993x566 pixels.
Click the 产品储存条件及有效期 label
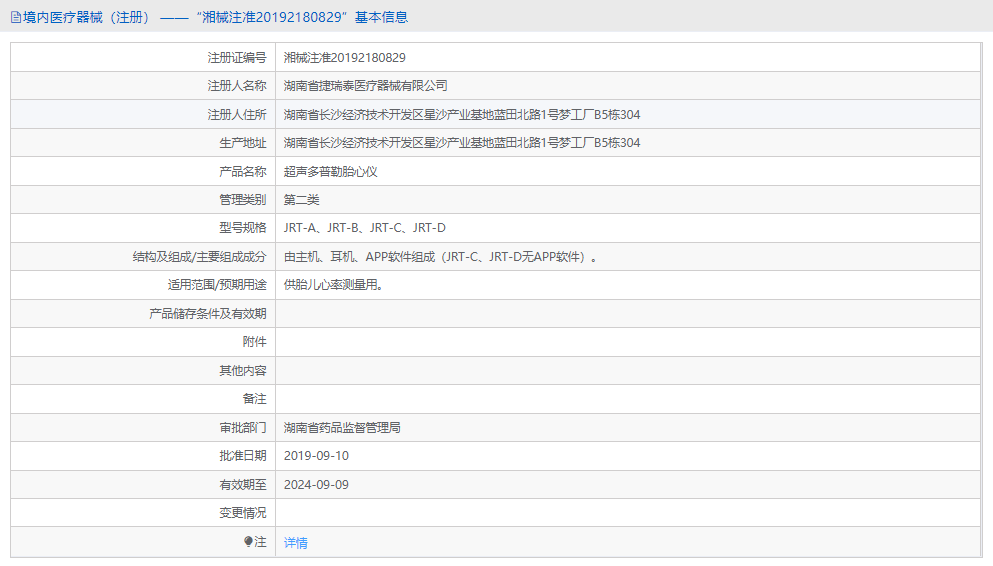click(x=208, y=313)
